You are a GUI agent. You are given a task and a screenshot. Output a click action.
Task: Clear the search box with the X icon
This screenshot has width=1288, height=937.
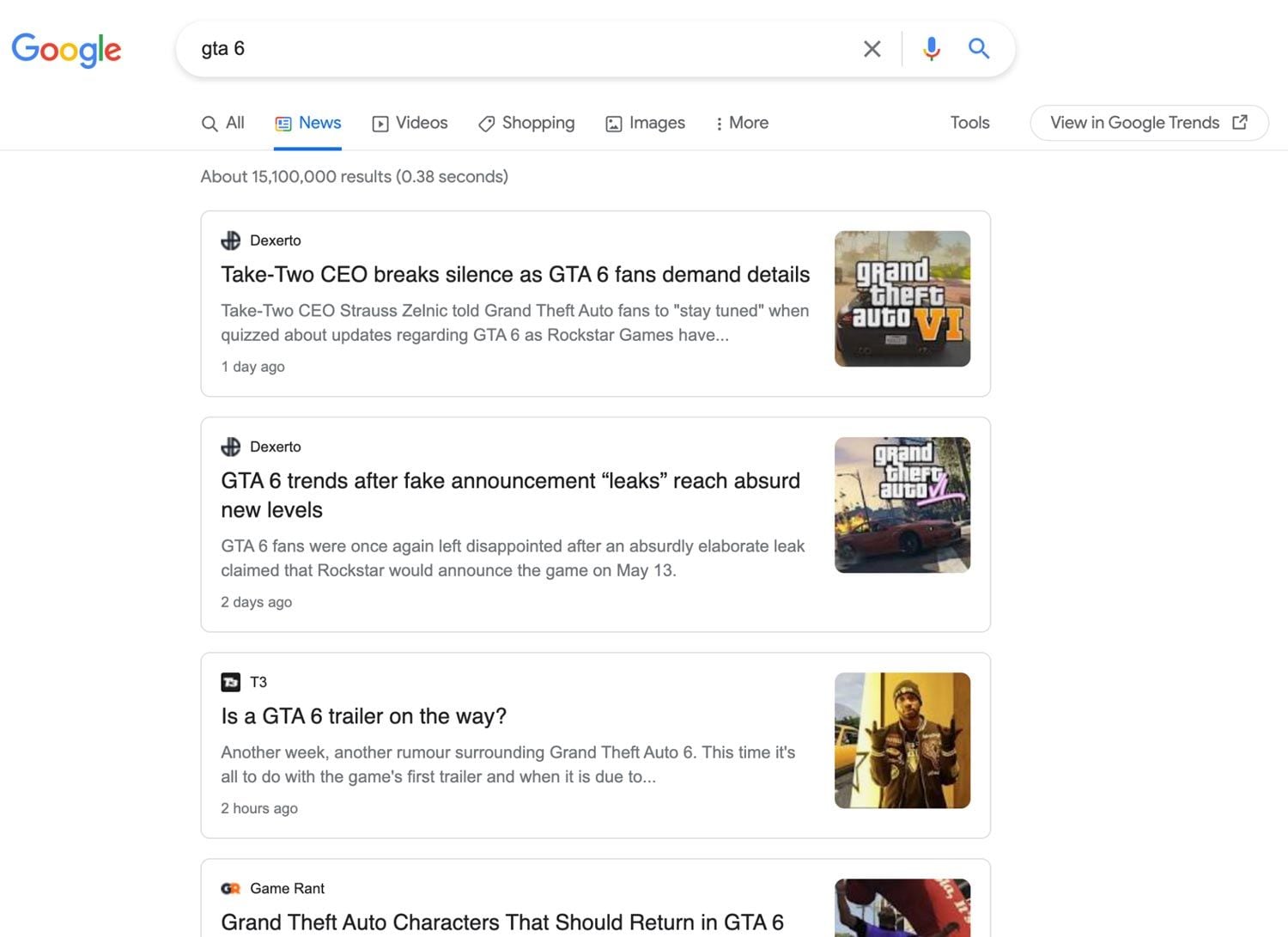pos(872,49)
